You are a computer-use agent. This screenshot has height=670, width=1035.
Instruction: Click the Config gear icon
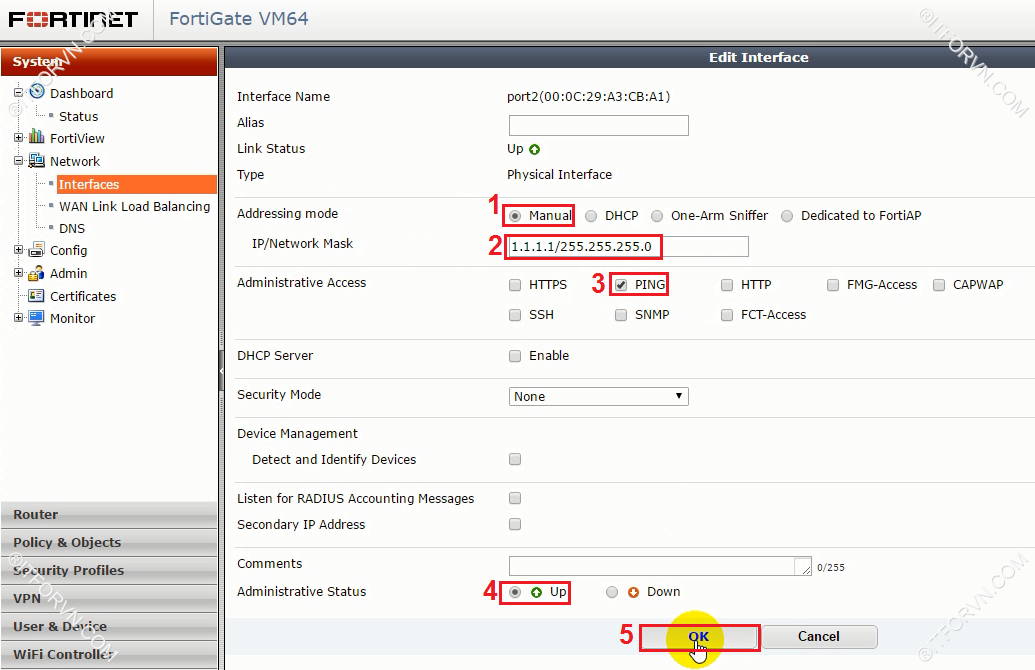click(x=37, y=250)
